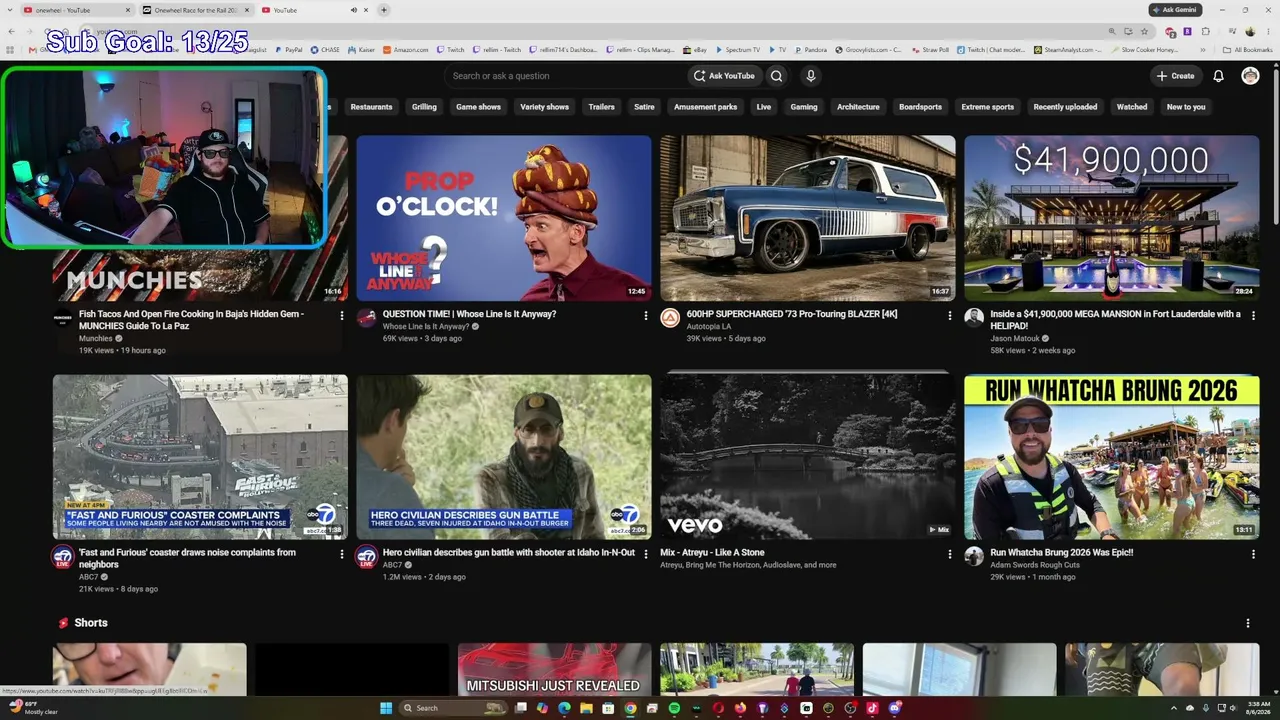This screenshot has height=720, width=1280.
Task: Open File Explorer from the taskbar
Action: (x=586, y=708)
